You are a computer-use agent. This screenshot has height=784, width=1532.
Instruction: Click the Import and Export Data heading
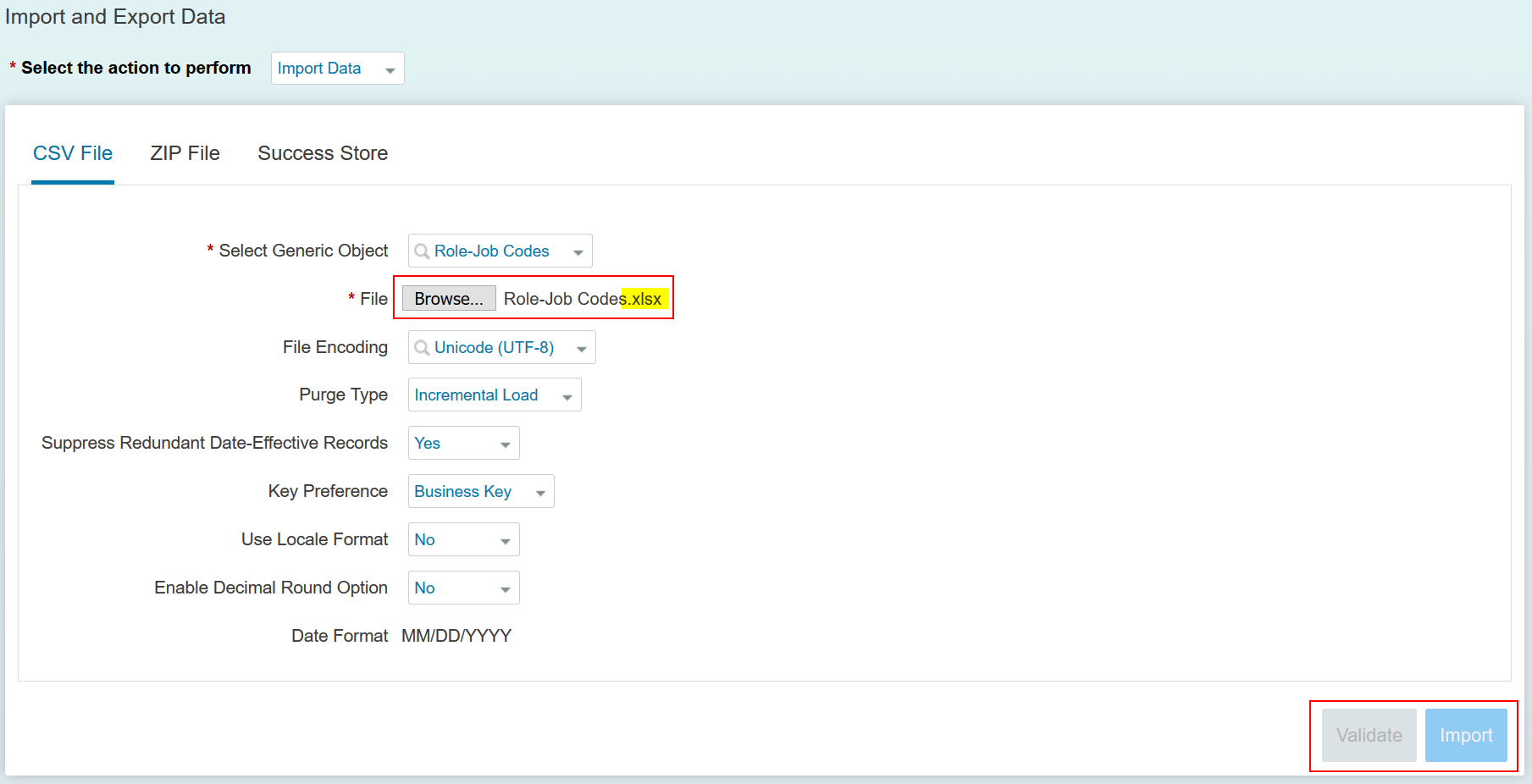tap(115, 17)
